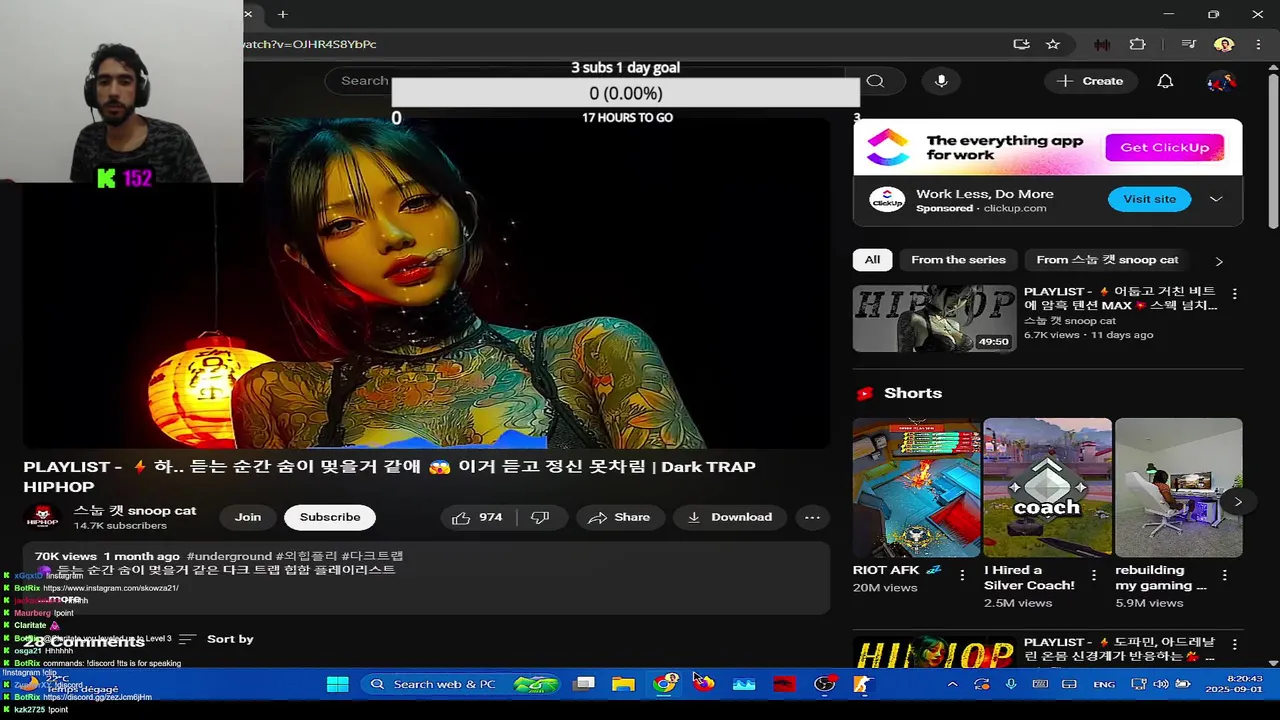Open comments Sort by dropdown
Image resolution: width=1280 pixels, height=720 pixels.
point(218,639)
